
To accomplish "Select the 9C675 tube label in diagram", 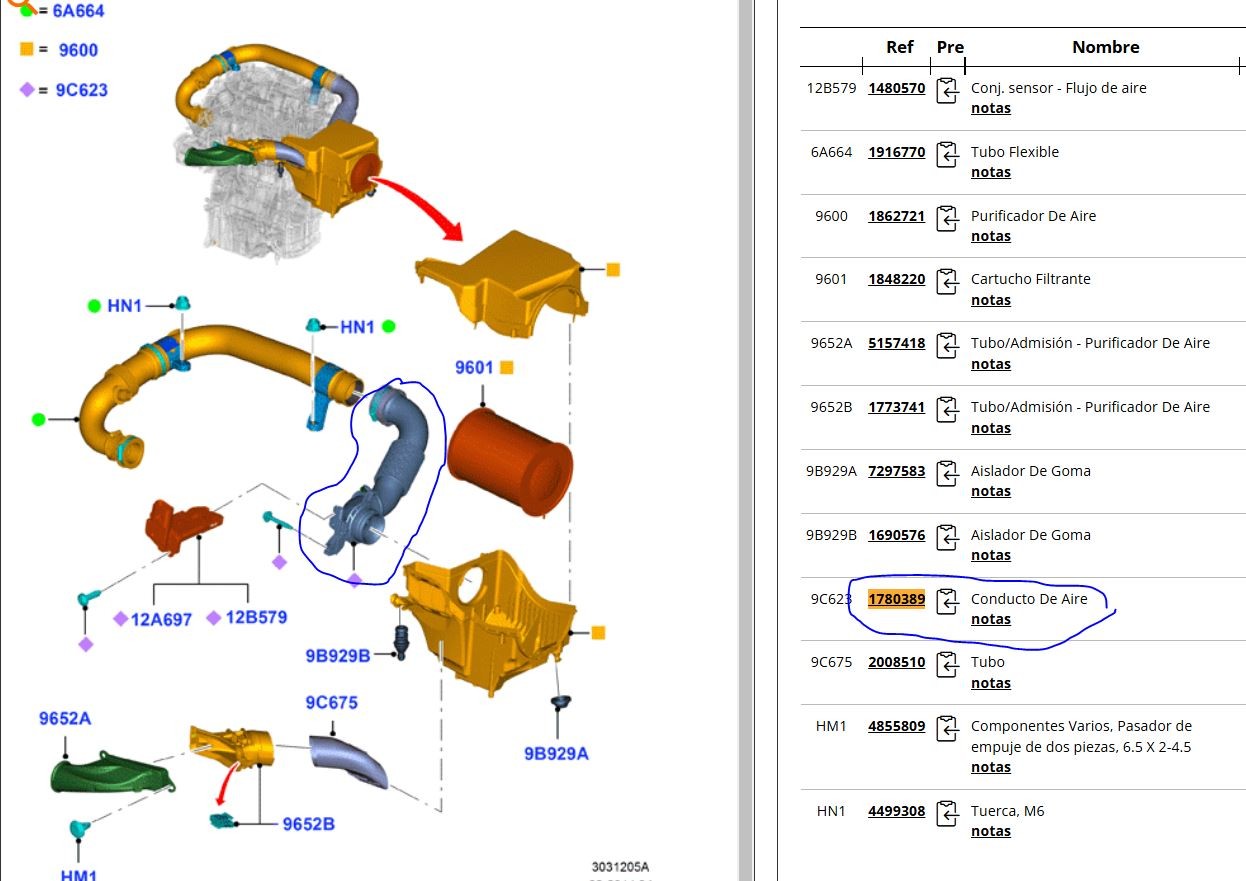I will (x=331, y=703).
